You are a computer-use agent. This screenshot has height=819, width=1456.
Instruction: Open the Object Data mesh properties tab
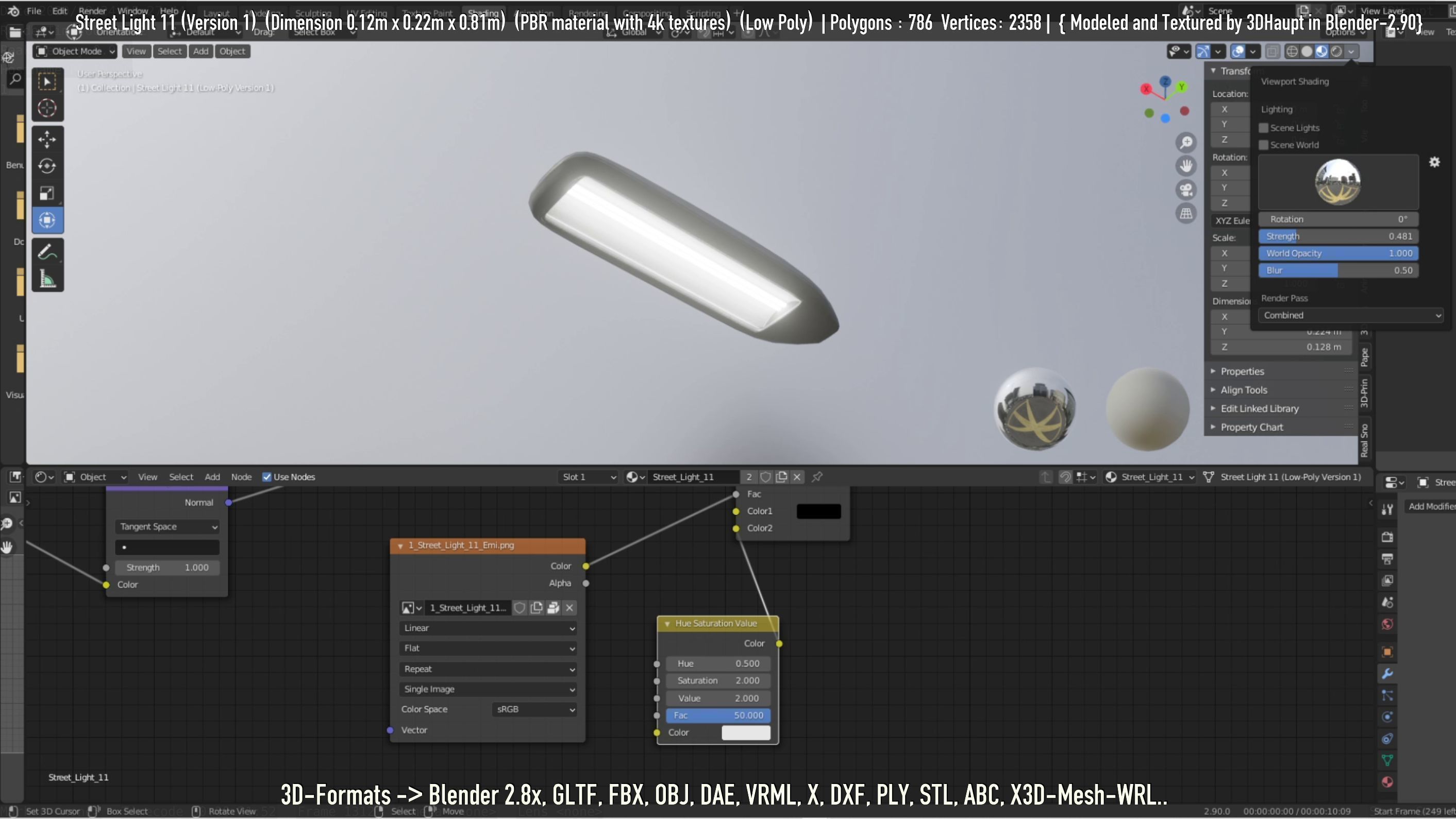(1387, 760)
